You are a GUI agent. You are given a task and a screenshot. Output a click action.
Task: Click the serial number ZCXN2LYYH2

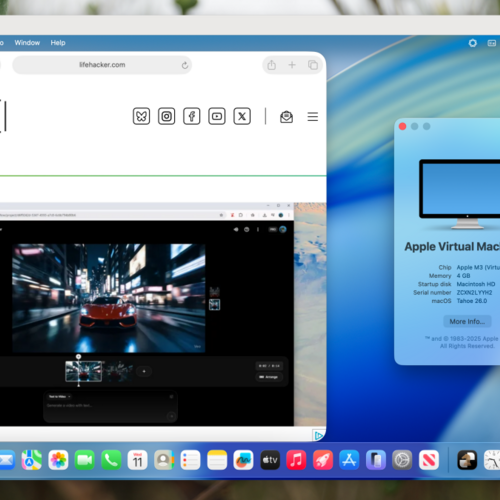coord(474,292)
